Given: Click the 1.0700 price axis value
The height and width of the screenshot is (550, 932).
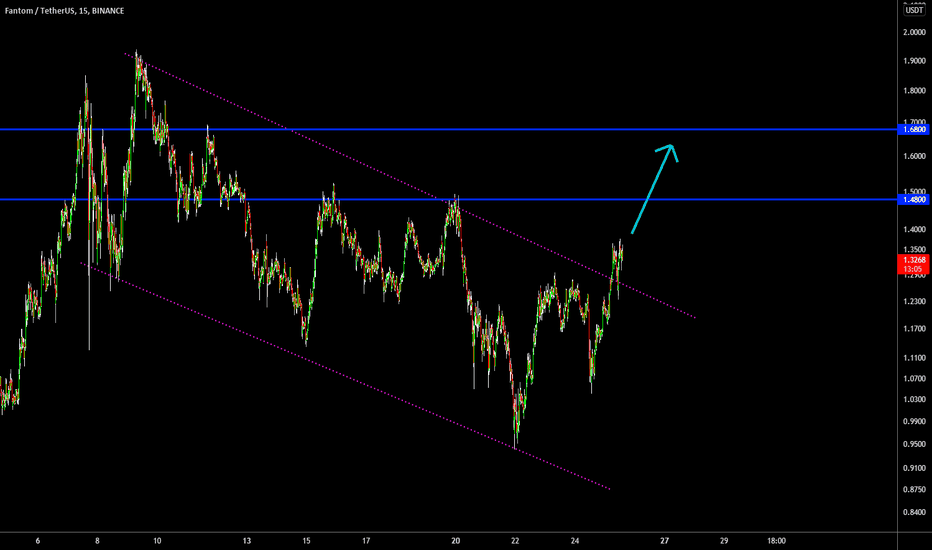Looking at the screenshot, I should [914, 379].
